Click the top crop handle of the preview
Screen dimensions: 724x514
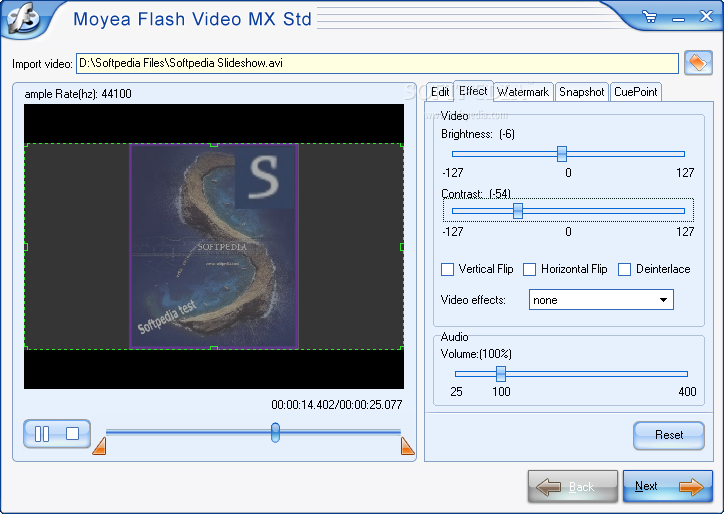point(214,145)
